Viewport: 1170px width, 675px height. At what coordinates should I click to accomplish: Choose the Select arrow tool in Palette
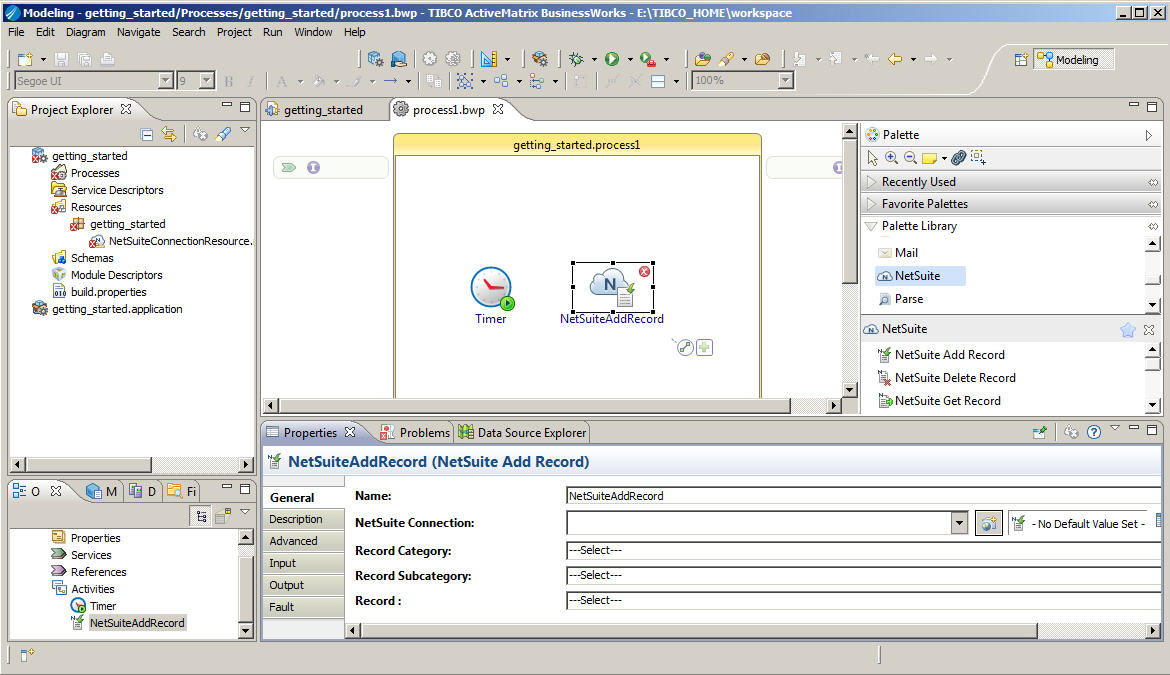(872, 158)
